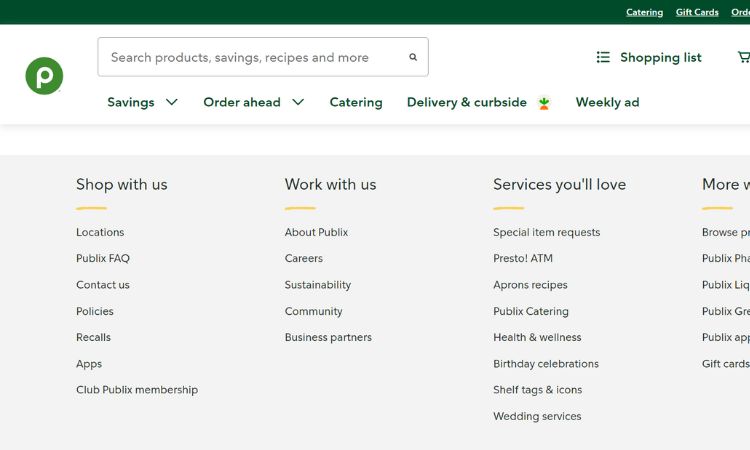This screenshot has width=750, height=450.
Task: Click Gift Cards link in top bar
Action: coord(697,12)
